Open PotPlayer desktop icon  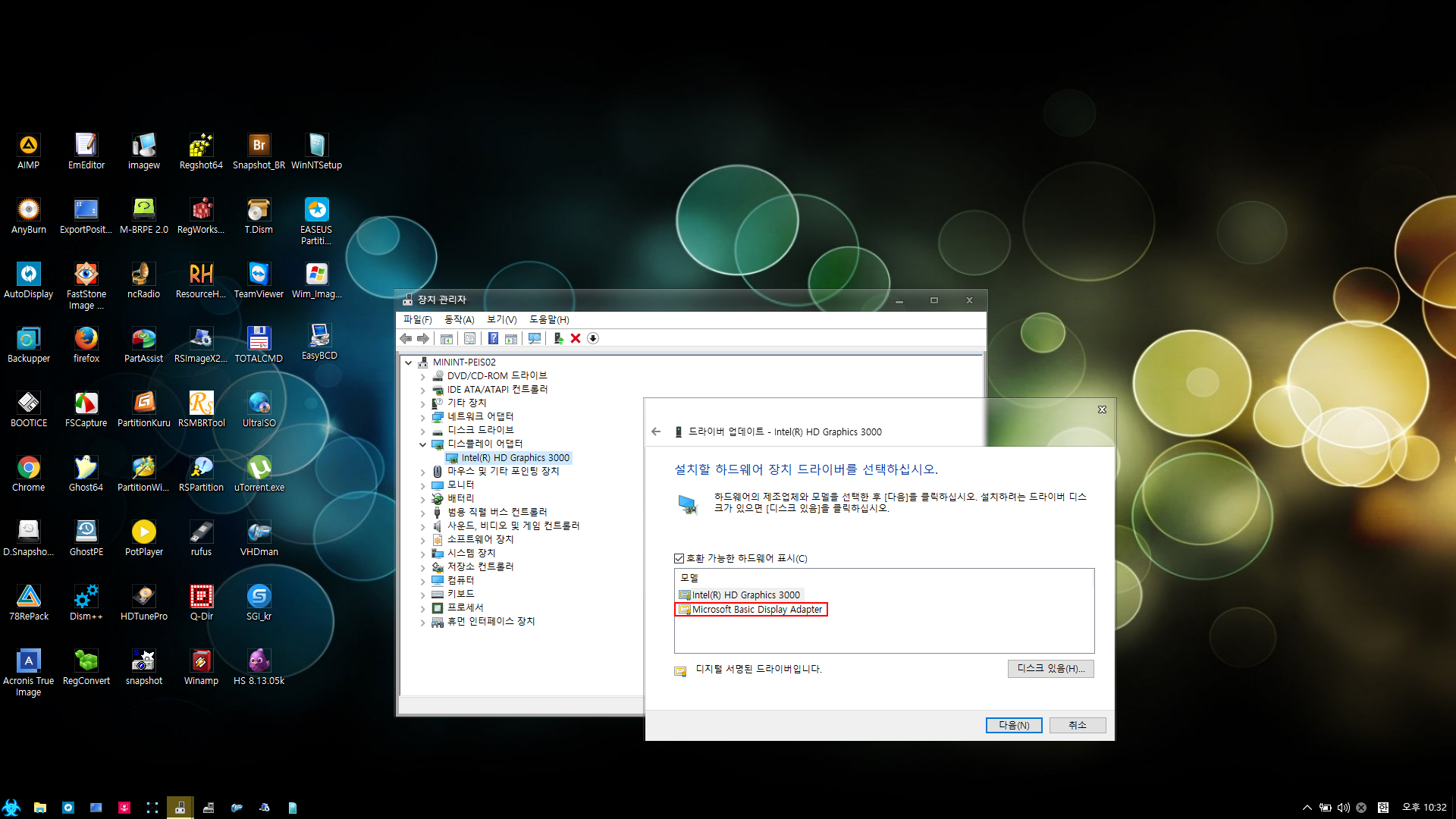pyautogui.click(x=144, y=538)
